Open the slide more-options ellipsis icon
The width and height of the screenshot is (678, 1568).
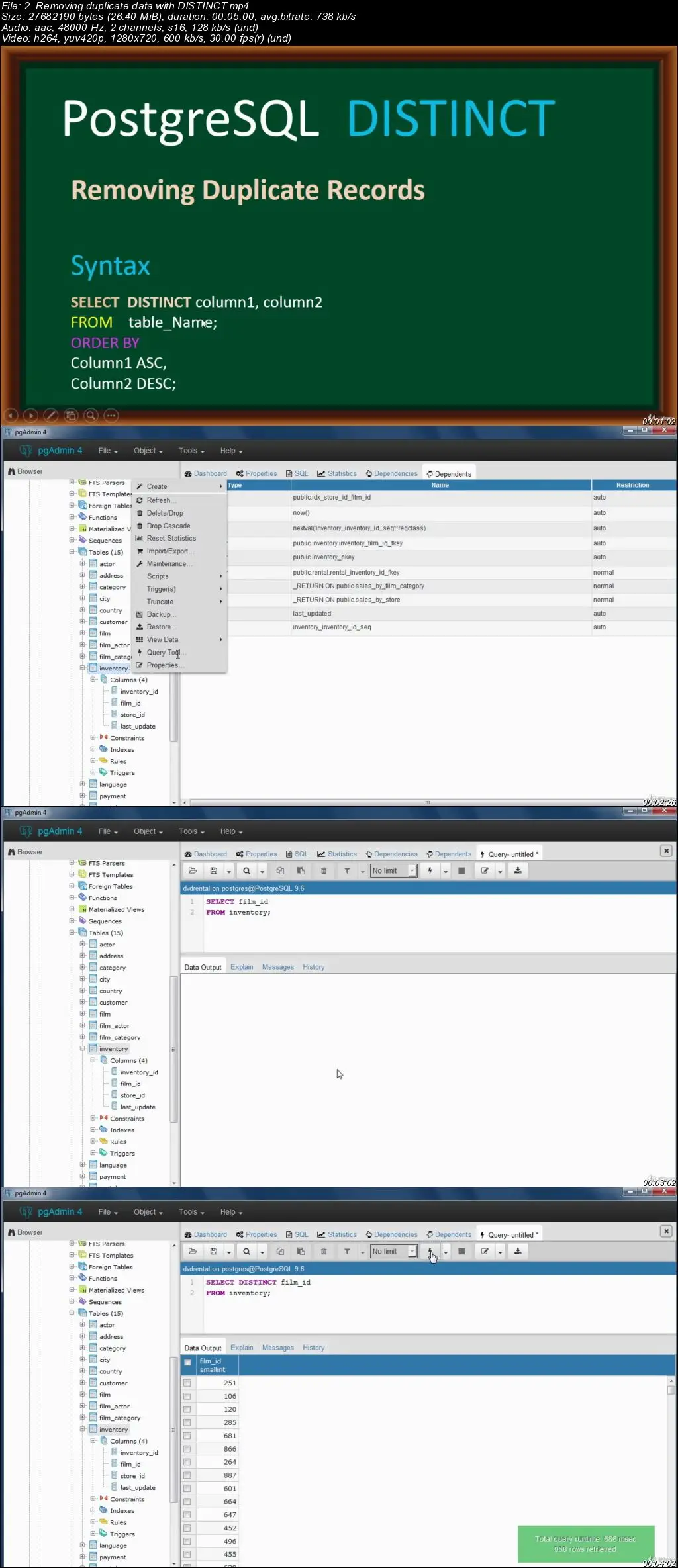(111, 416)
